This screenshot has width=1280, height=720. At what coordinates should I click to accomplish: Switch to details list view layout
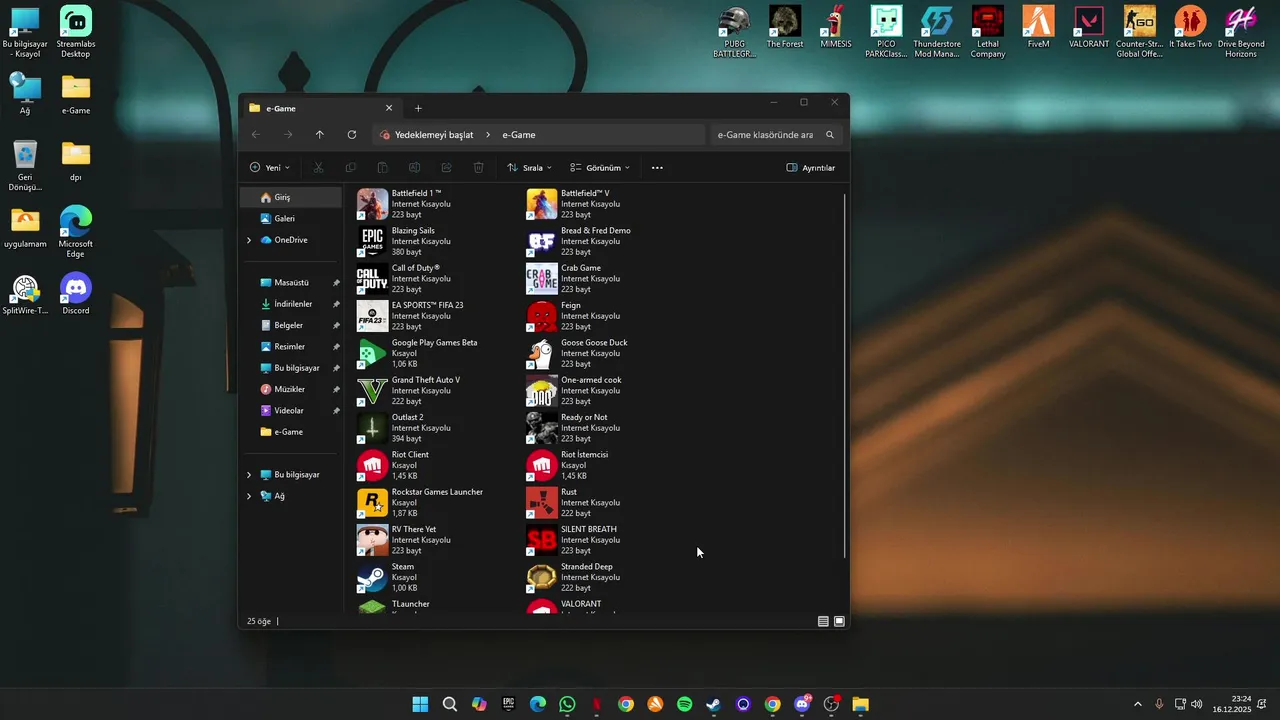coord(823,621)
